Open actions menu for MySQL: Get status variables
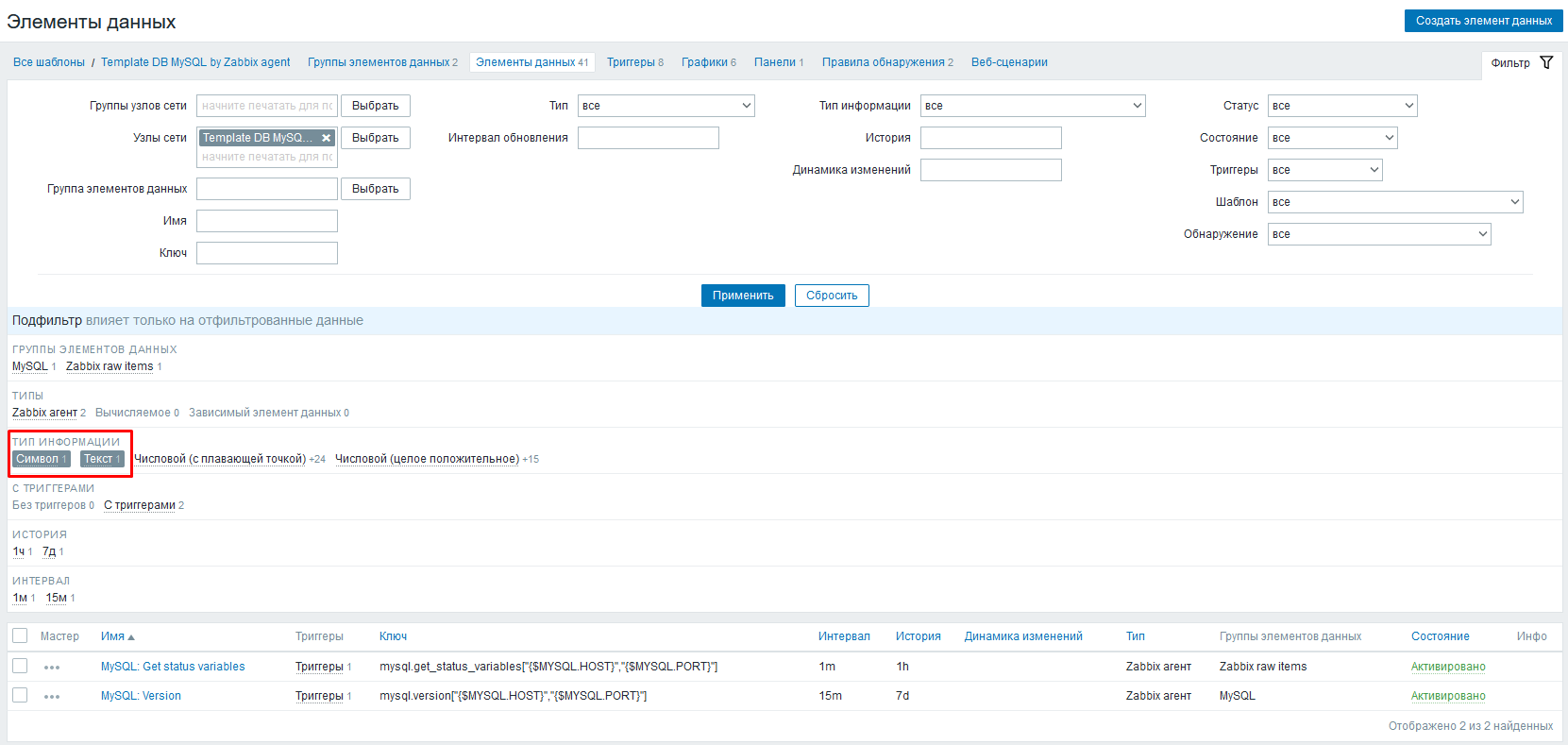This screenshot has width=1568, height=745. pyautogui.click(x=52, y=668)
